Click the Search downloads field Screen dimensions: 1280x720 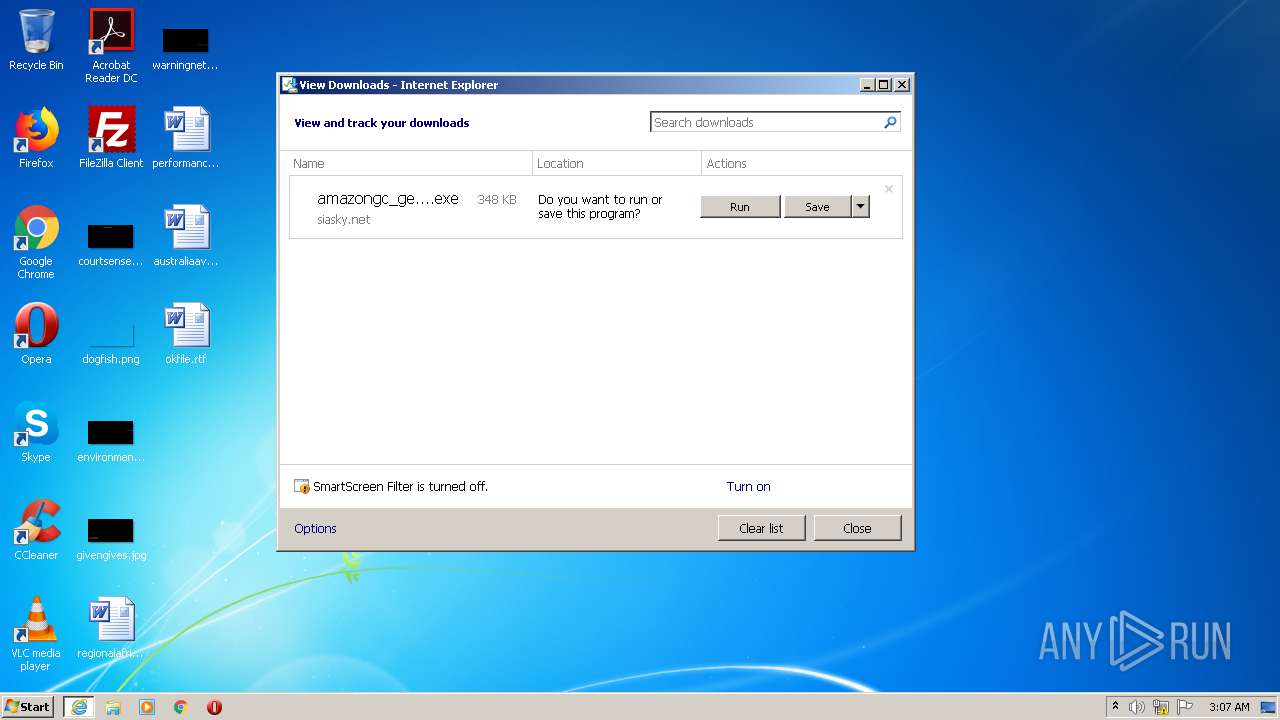click(766, 122)
